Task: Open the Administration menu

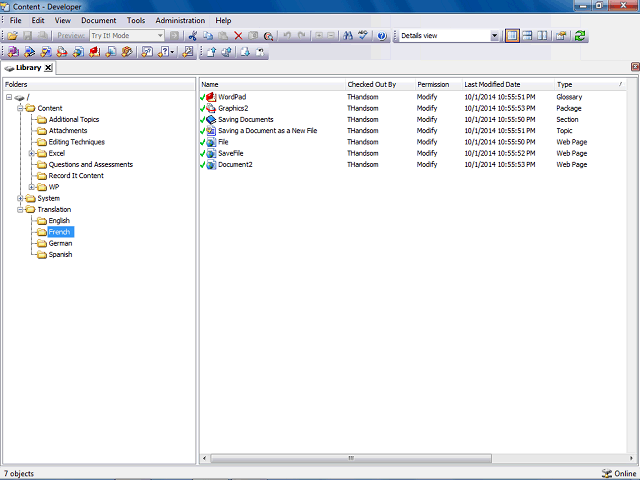Action: (180, 20)
